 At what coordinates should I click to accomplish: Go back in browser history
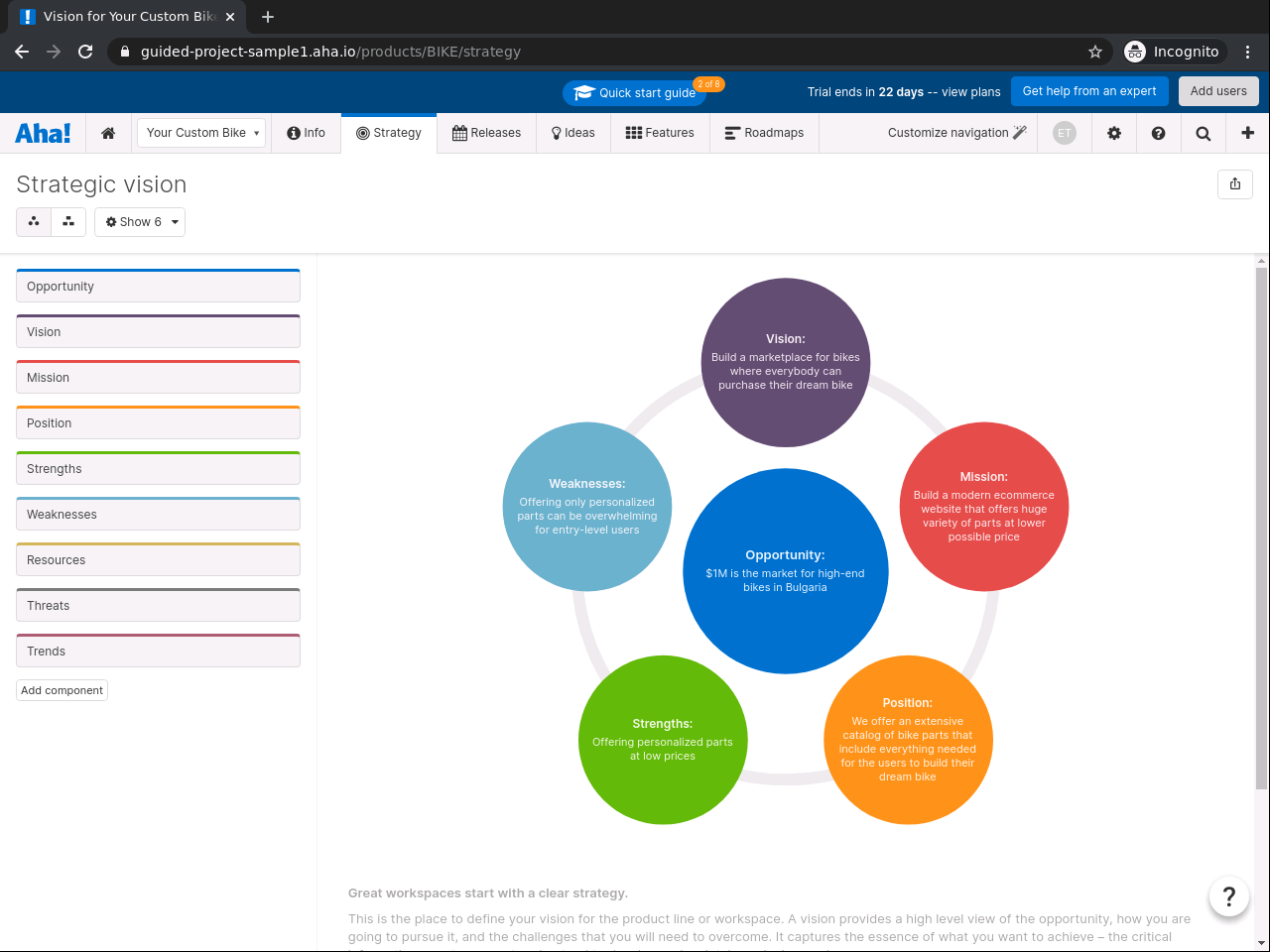(x=22, y=52)
